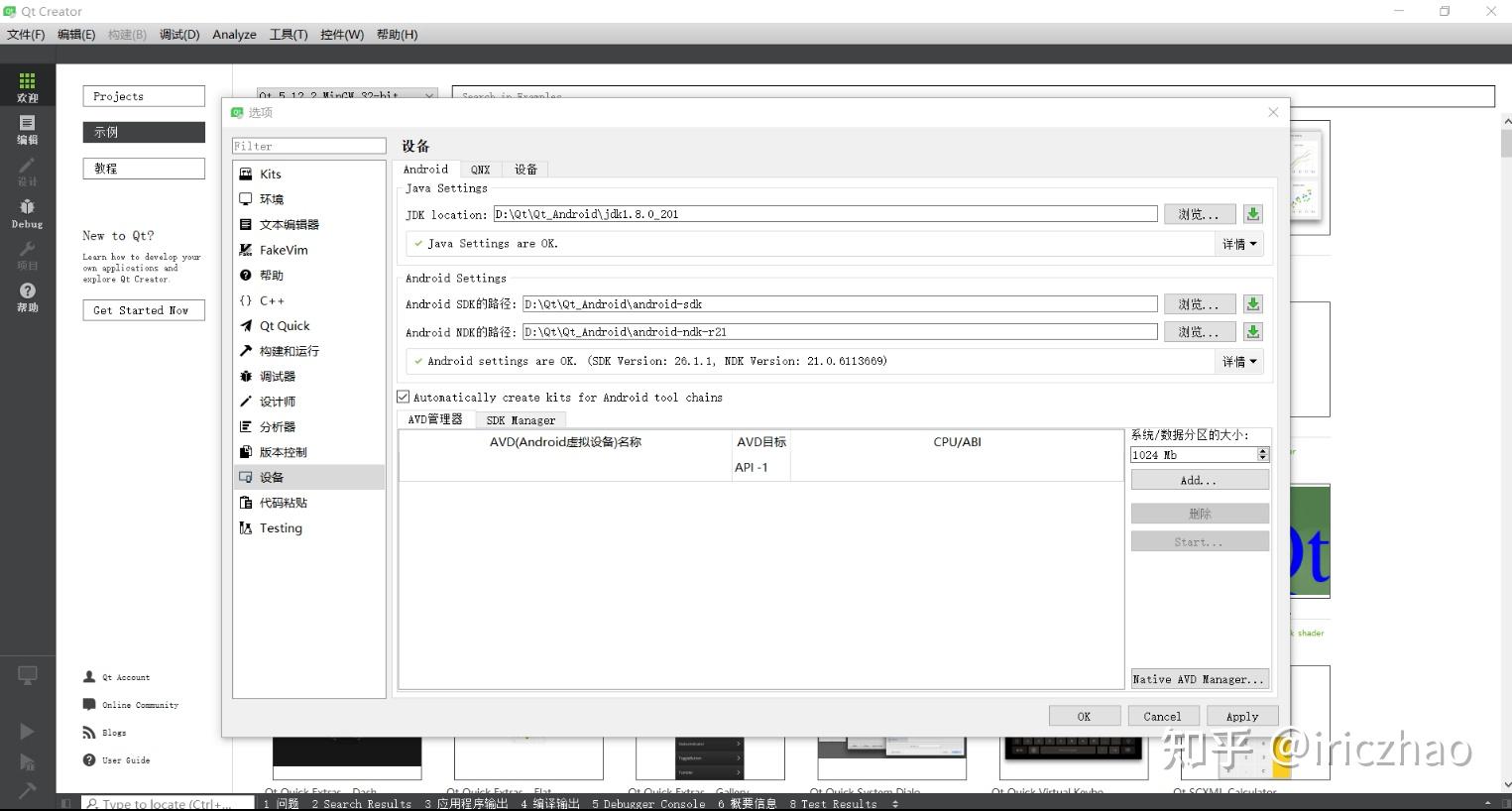Increase the system/data partition size stepper
Screen dimensions: 1512x811
click(x=1263, y=451)
